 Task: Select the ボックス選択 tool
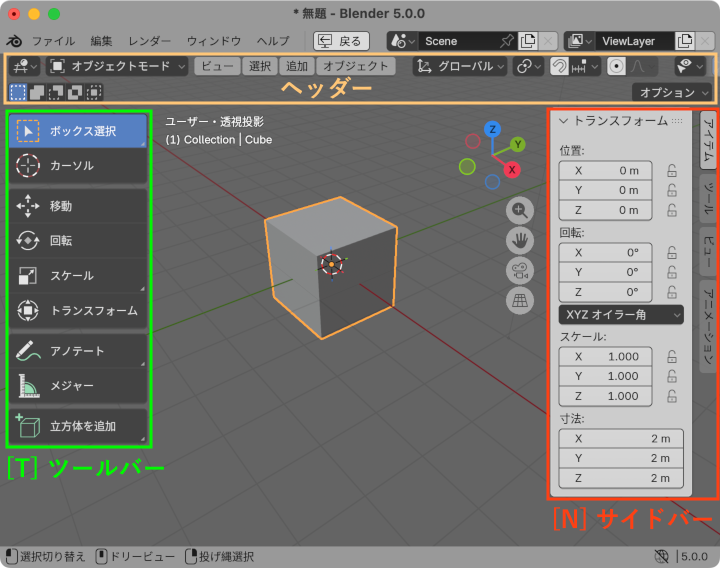pos(77,131)
